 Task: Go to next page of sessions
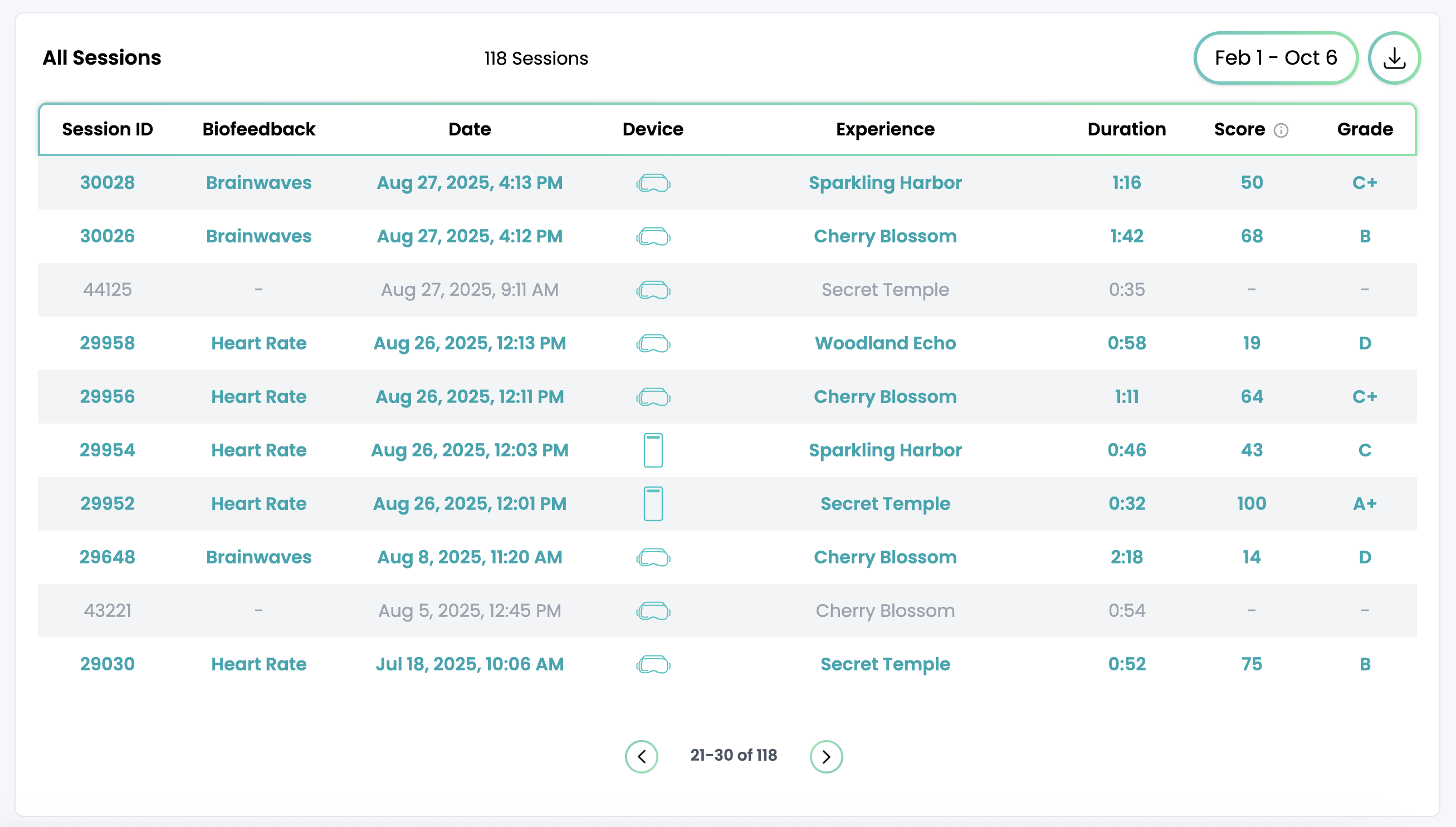click(x=826, y=757)
